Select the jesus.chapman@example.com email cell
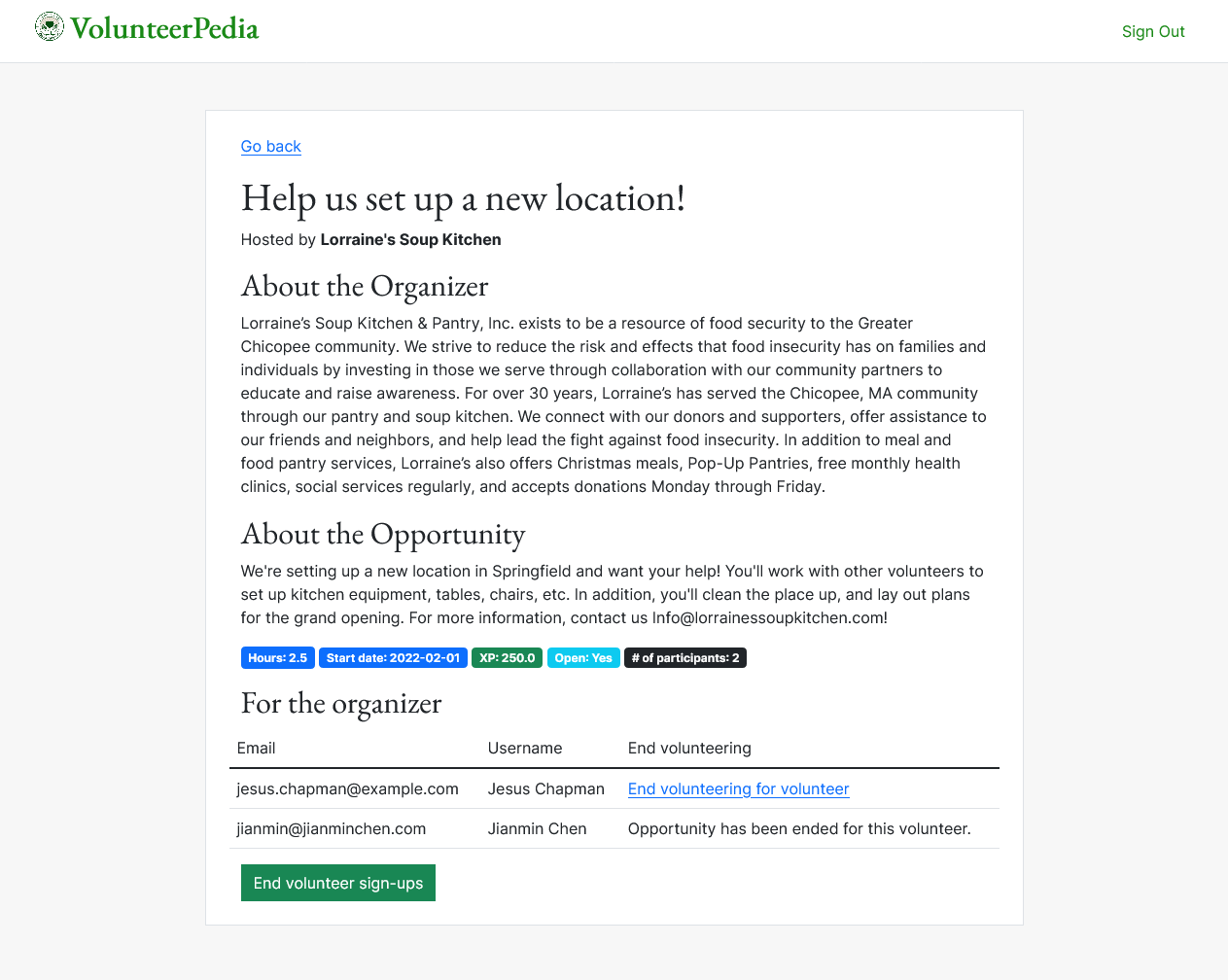 [x=348, y=788]
